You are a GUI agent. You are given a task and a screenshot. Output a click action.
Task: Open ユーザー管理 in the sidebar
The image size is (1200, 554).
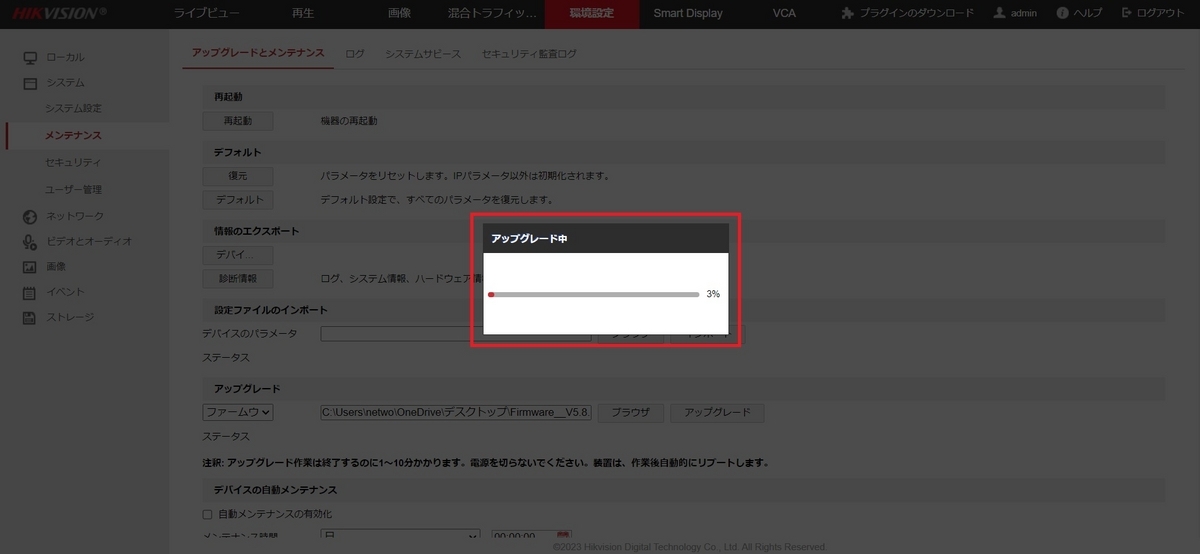(73, 189)
